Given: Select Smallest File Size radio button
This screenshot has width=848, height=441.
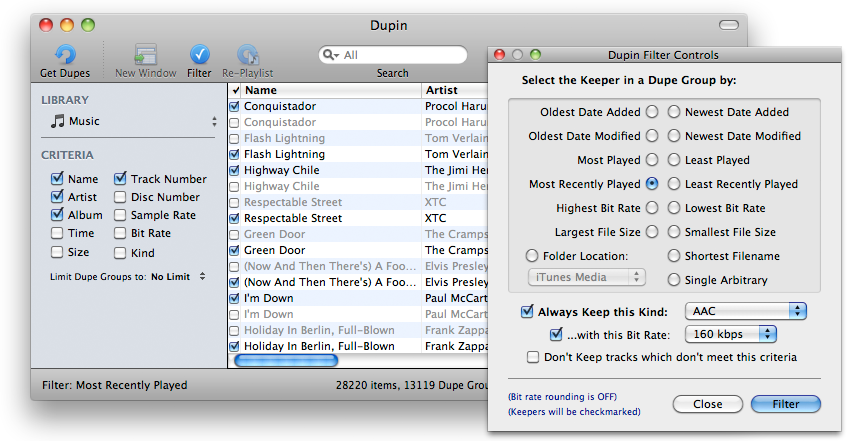Looking at the screenshot, I should pyautogui.click(x=673, y=232).
